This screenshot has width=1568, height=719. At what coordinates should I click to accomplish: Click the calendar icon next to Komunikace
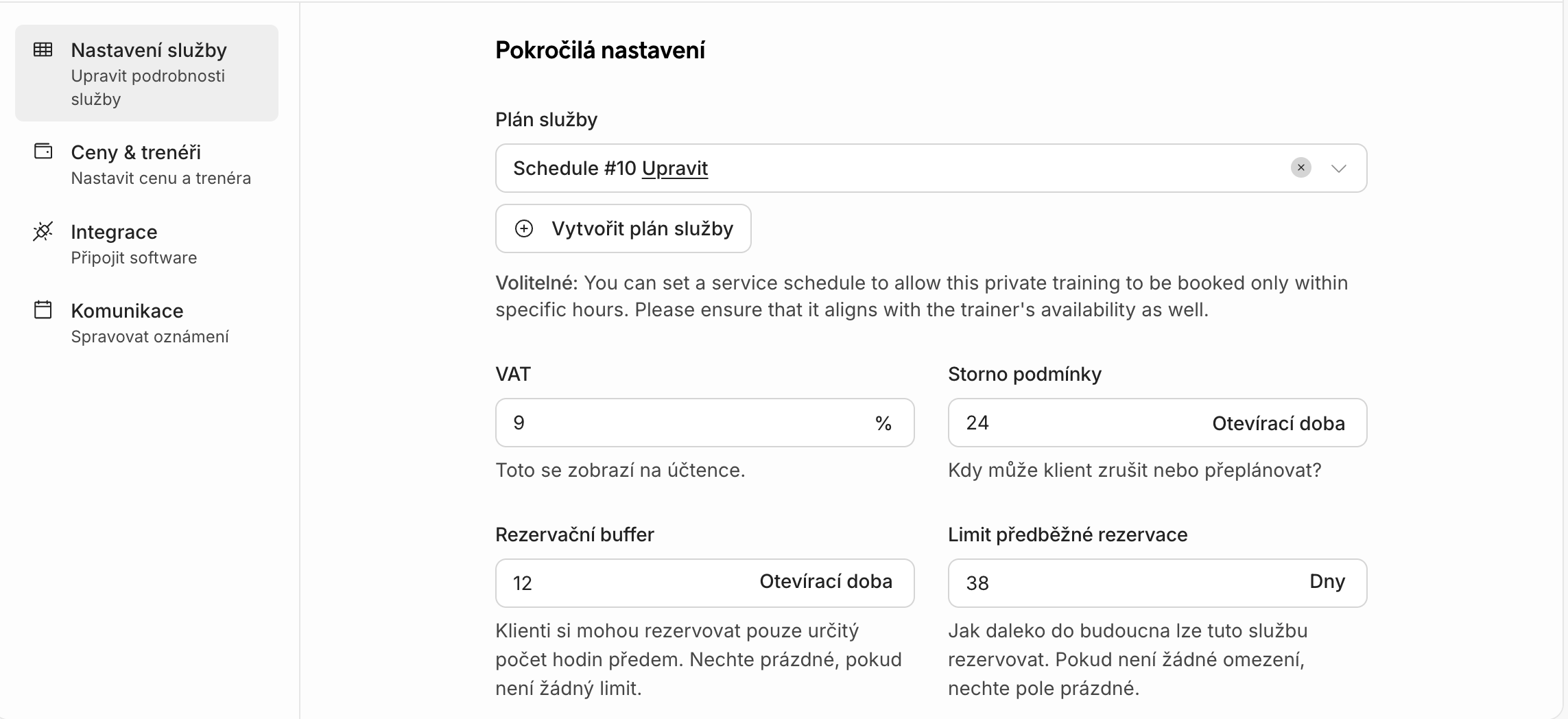(x=43, y=310)
